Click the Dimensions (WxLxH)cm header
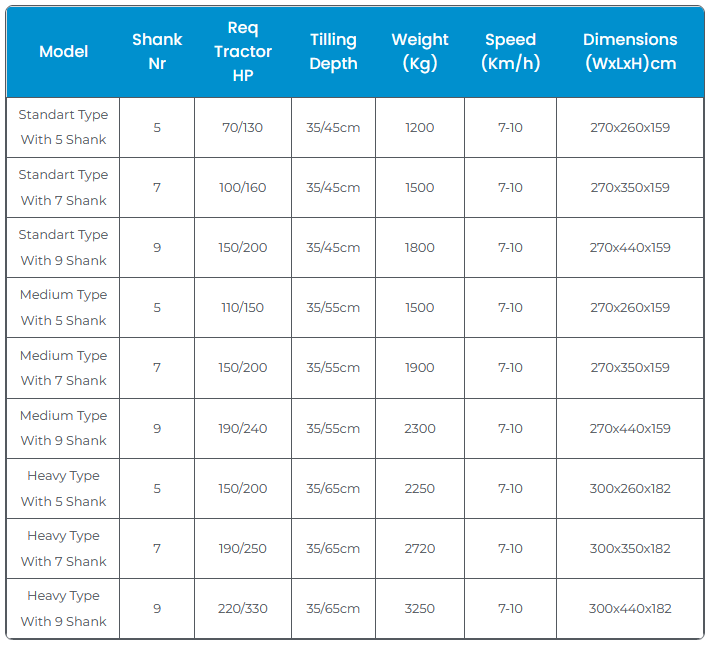The height and width of the screenshot is (654, 717). click(x=630, y=52)
